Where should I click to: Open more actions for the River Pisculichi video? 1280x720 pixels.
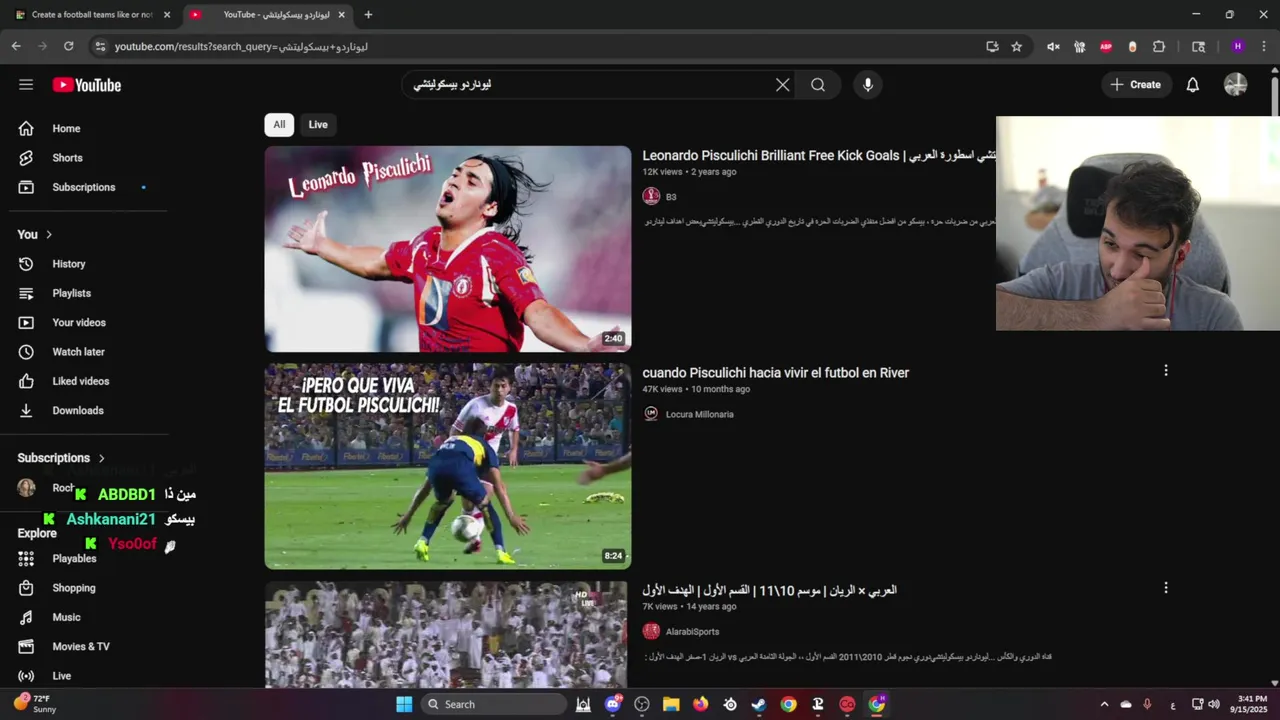click(1165, 371)
